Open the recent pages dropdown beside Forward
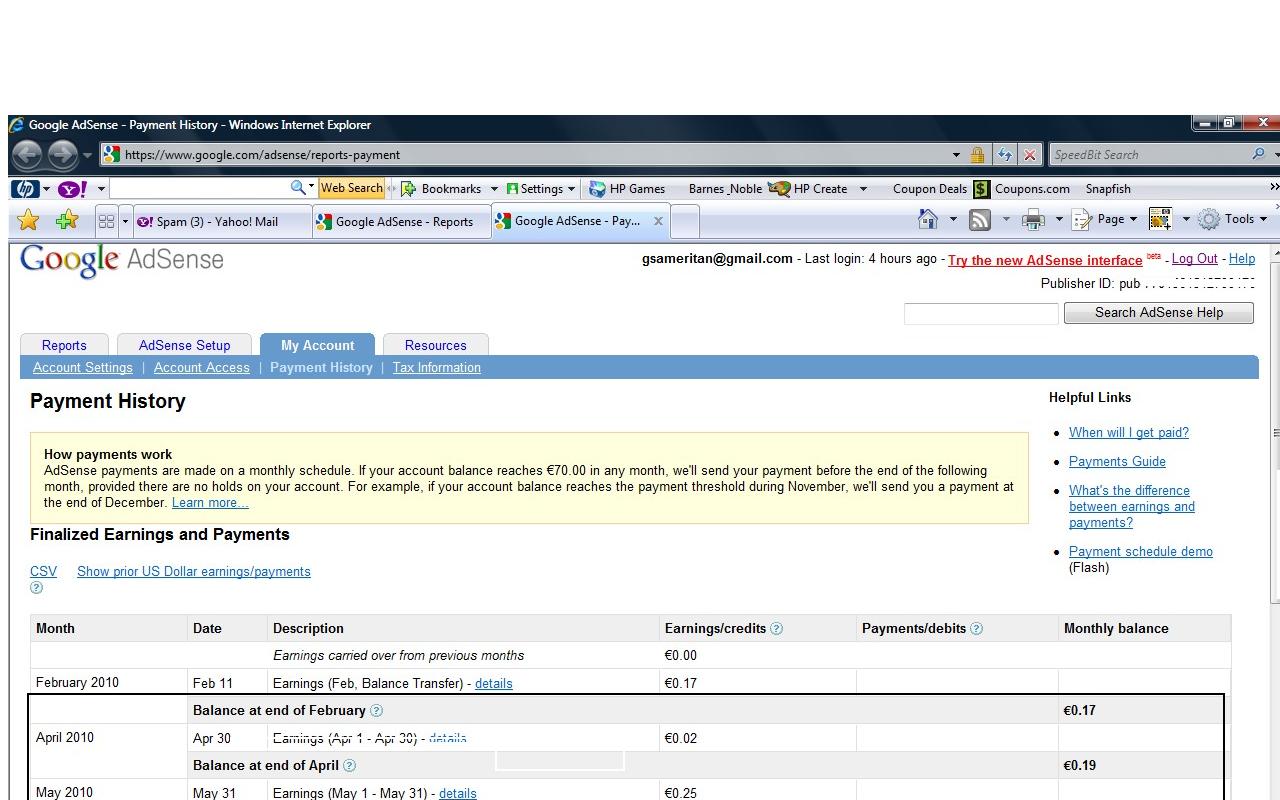The width and height of the screenshot is (1280, 800). [87, 155]
